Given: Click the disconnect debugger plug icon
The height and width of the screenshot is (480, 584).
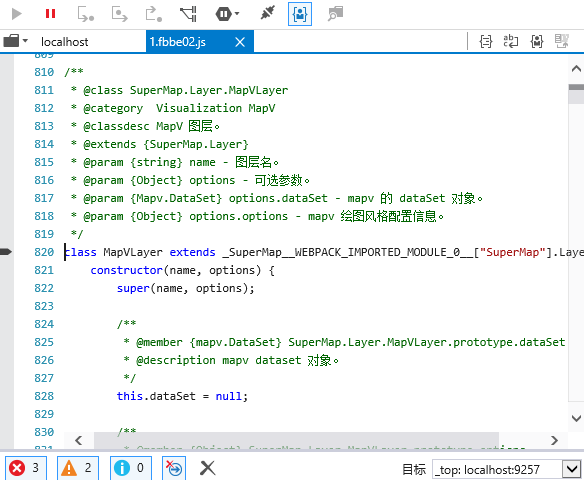Looking at the screenshot, I should coord(267,13).
